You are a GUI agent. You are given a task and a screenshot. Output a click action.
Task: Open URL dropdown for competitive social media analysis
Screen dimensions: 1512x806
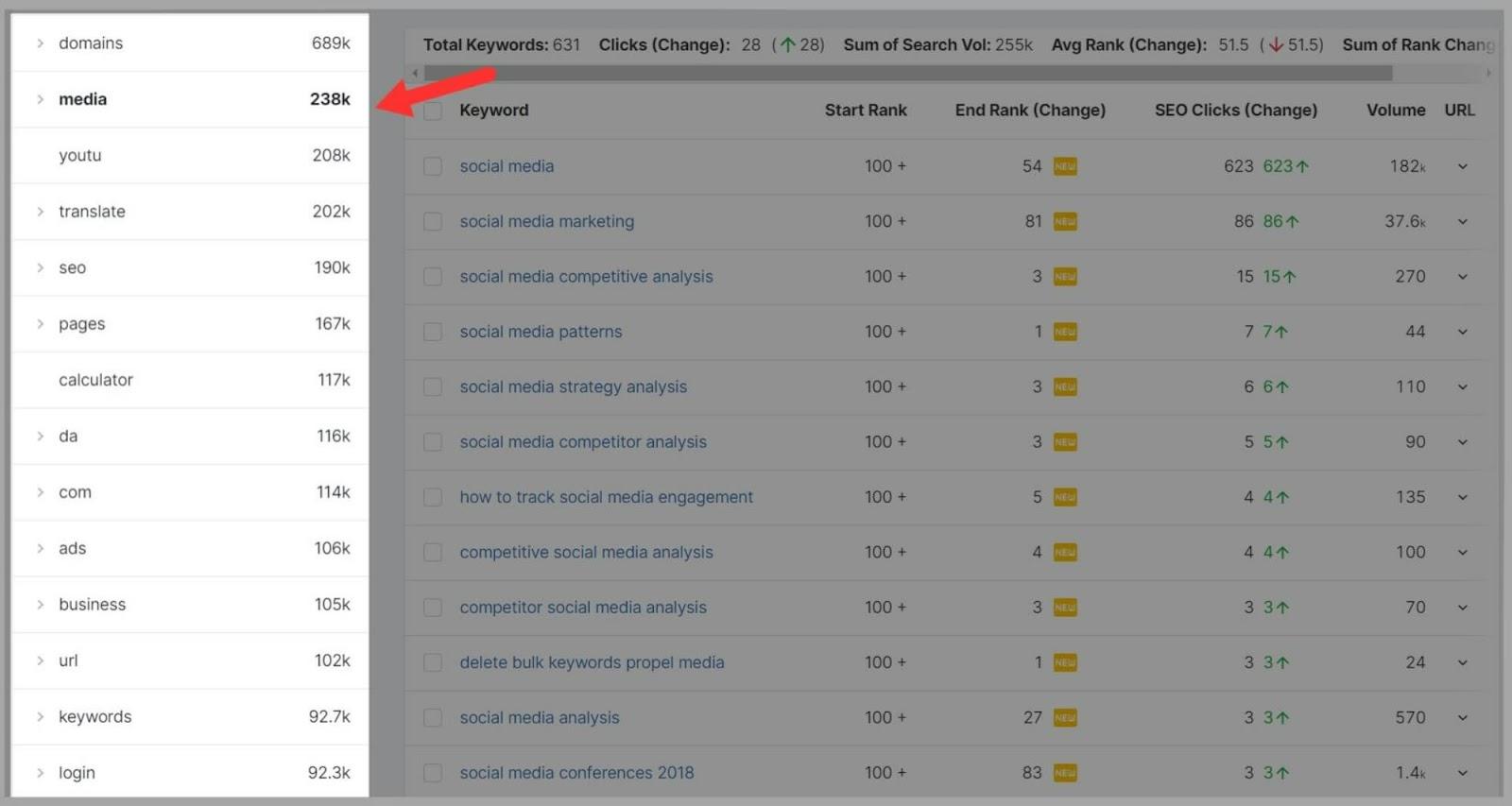click(1462, 553)
